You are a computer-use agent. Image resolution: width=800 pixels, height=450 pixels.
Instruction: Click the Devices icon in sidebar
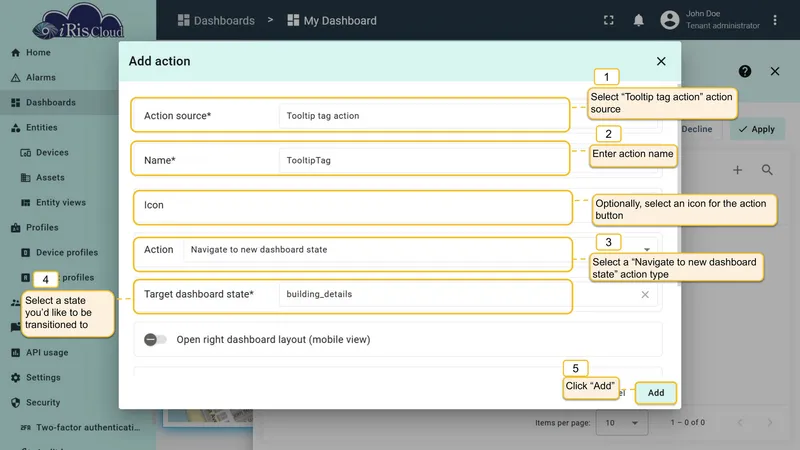click(x=26, y=153)
